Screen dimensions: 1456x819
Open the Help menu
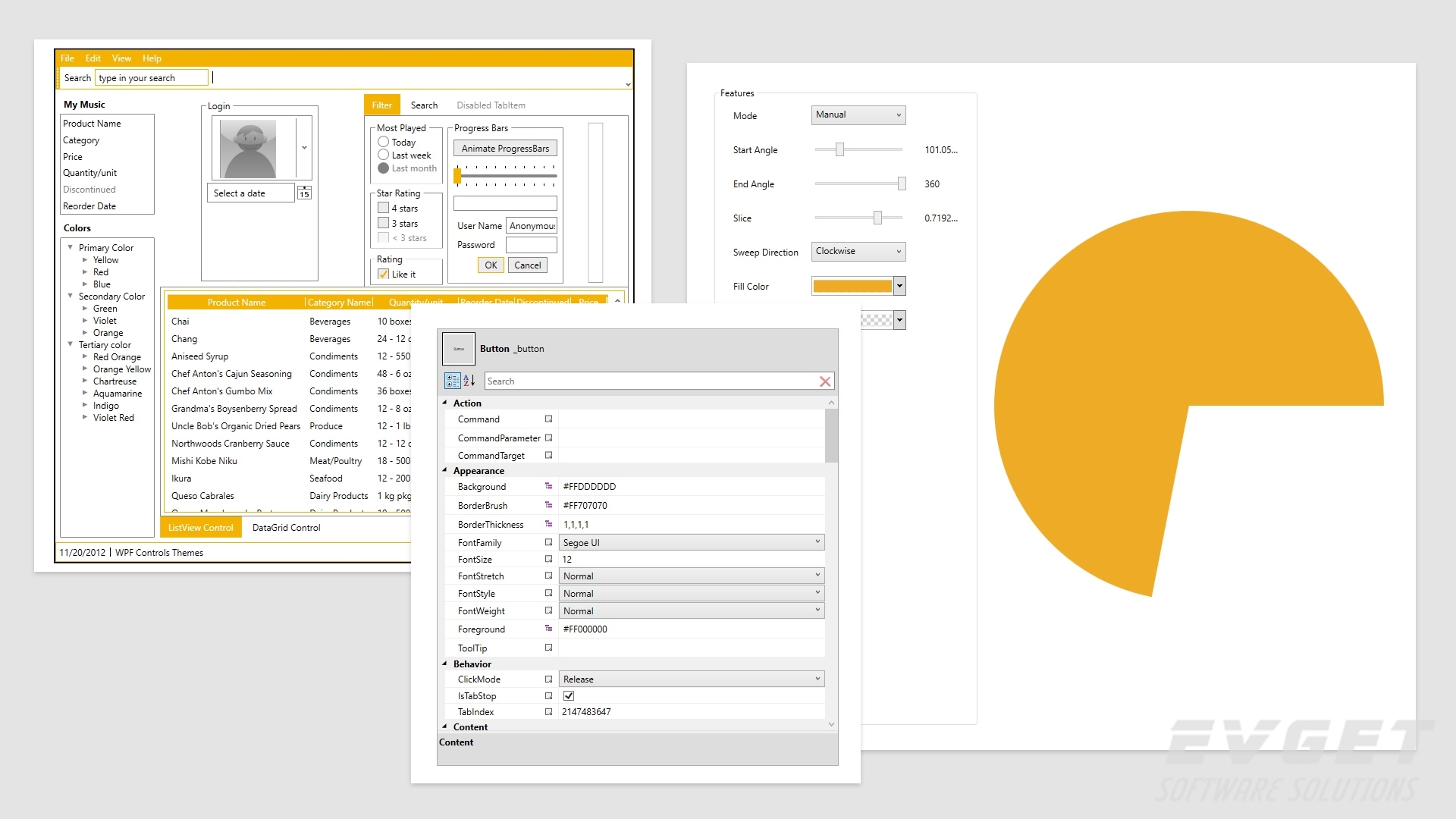tap(152, 58)
